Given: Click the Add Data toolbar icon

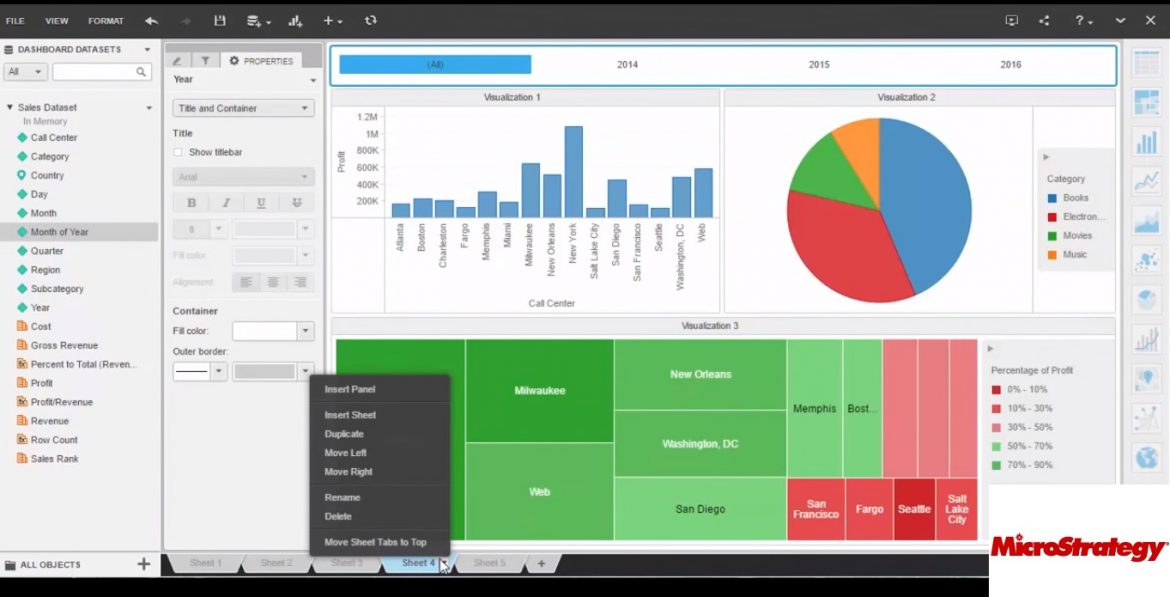Looking at the screenshot, I should [x=251, y=20].
